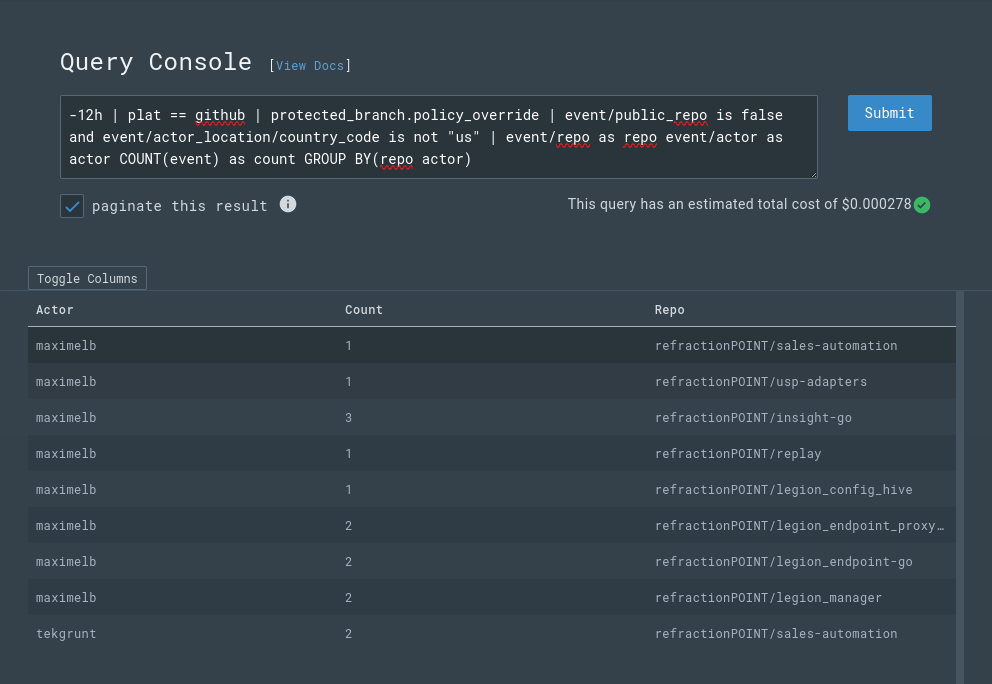Image resolution: width=992 pixels, height=684 pixels.
Task: Click the Toggle Columns button
Action: point(87,278)
